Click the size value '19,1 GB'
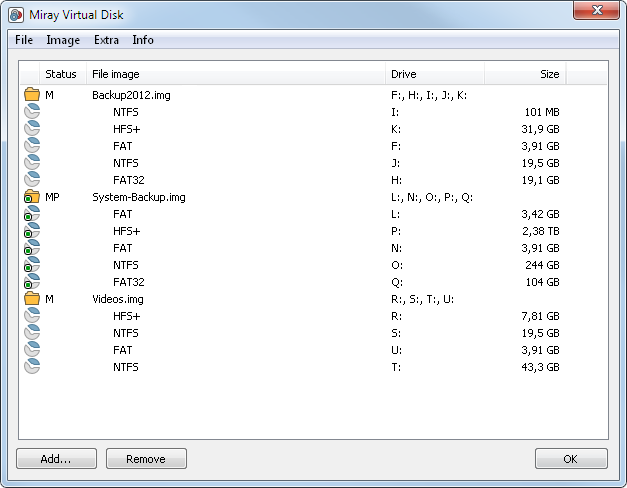Screen dimensions: 627x488 540,180
